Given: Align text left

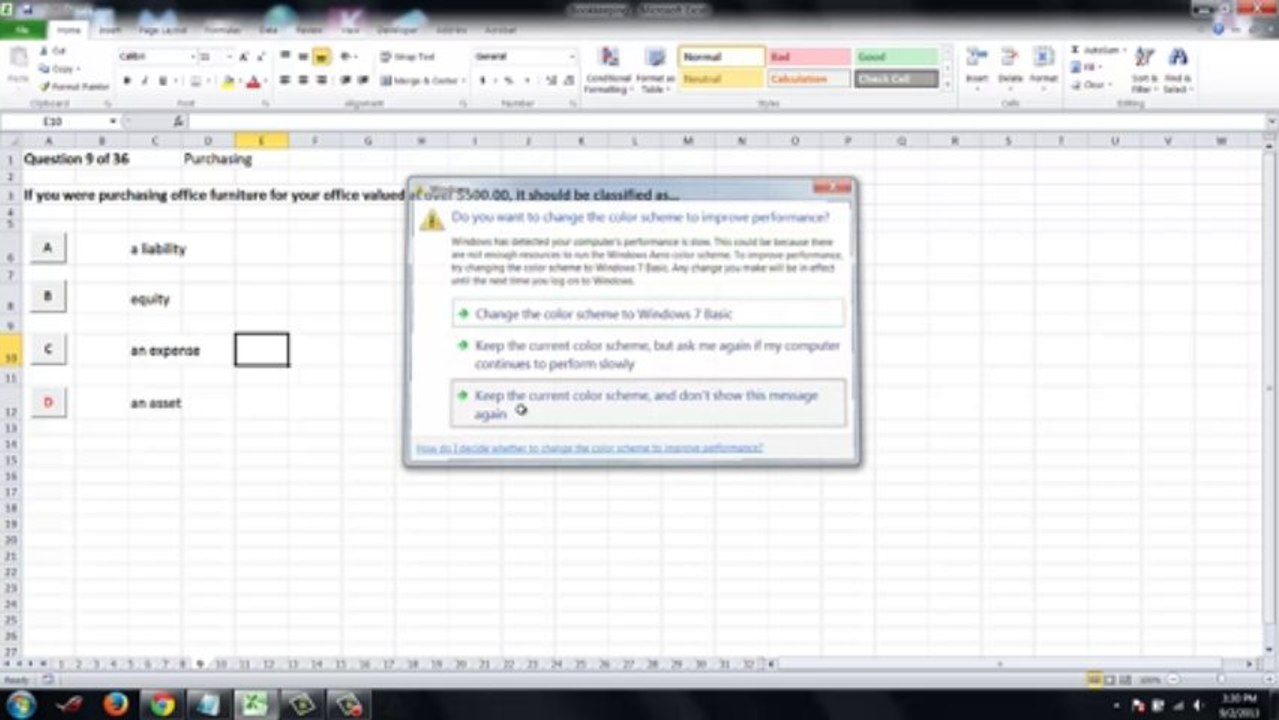Looking at the screenshot, I should point(285,80).
